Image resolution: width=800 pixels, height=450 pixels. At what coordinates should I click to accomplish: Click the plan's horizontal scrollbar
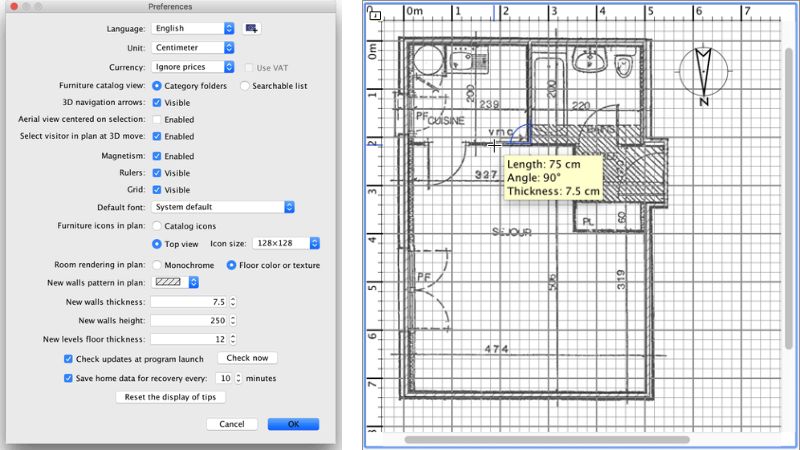pyautogui.click(x=546, y=439)
